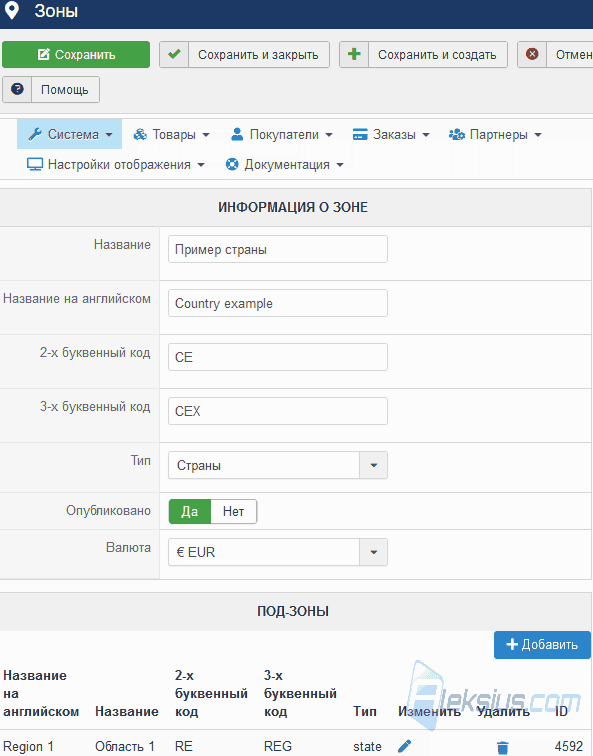Click the map pin icon beside Зоны

point(12,11)
